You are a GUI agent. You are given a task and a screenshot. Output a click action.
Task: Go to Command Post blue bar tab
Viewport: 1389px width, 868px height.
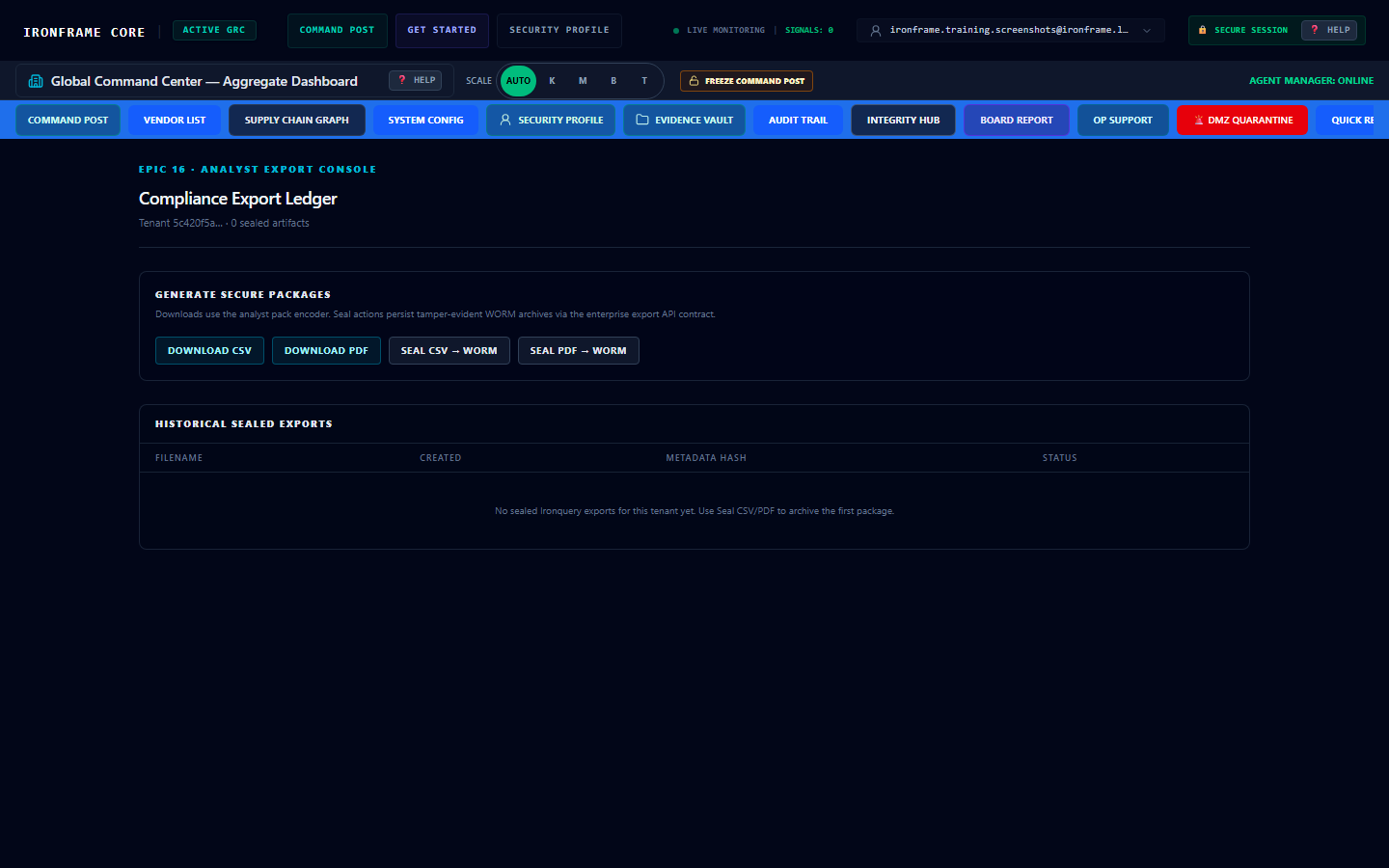68,120
